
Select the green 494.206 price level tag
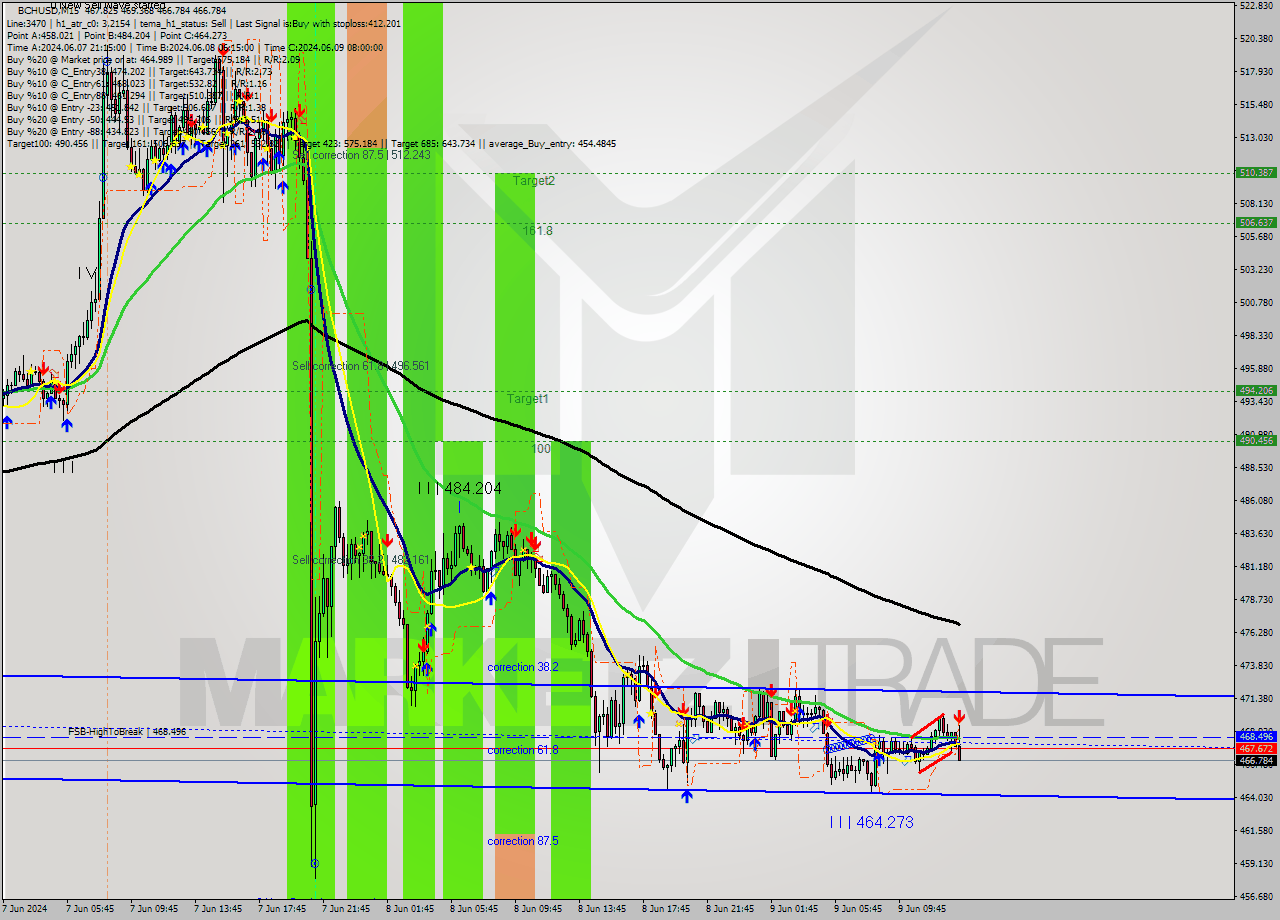1256,390
